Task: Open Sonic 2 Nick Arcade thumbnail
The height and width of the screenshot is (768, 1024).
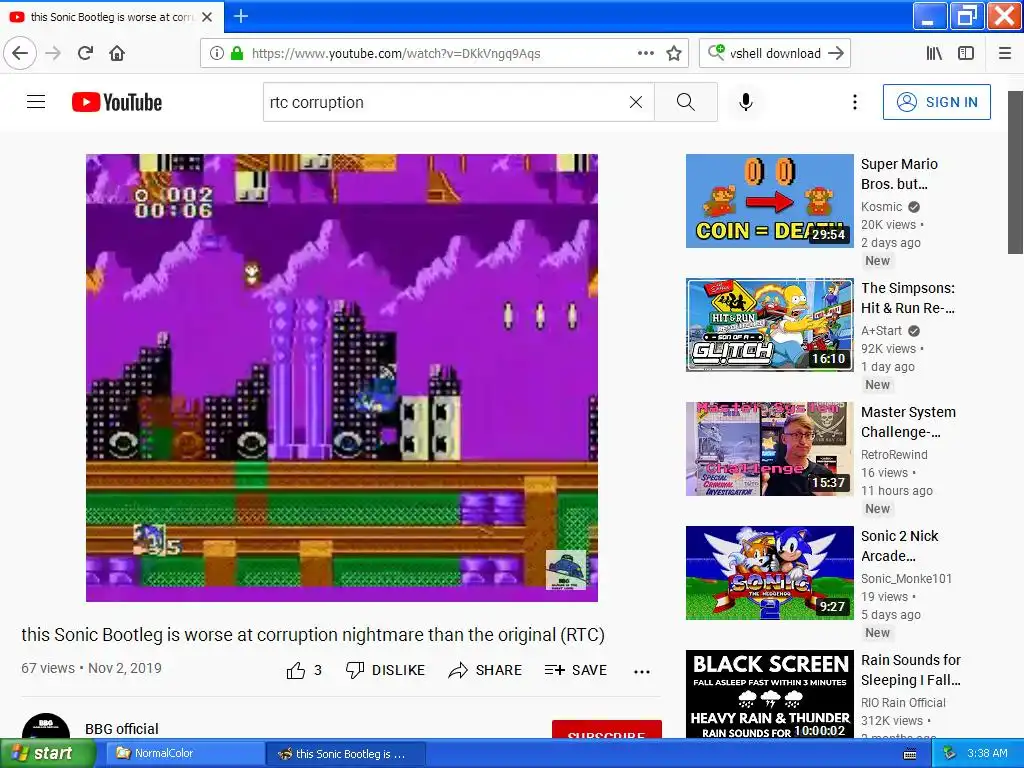Action: click(769, 573)
